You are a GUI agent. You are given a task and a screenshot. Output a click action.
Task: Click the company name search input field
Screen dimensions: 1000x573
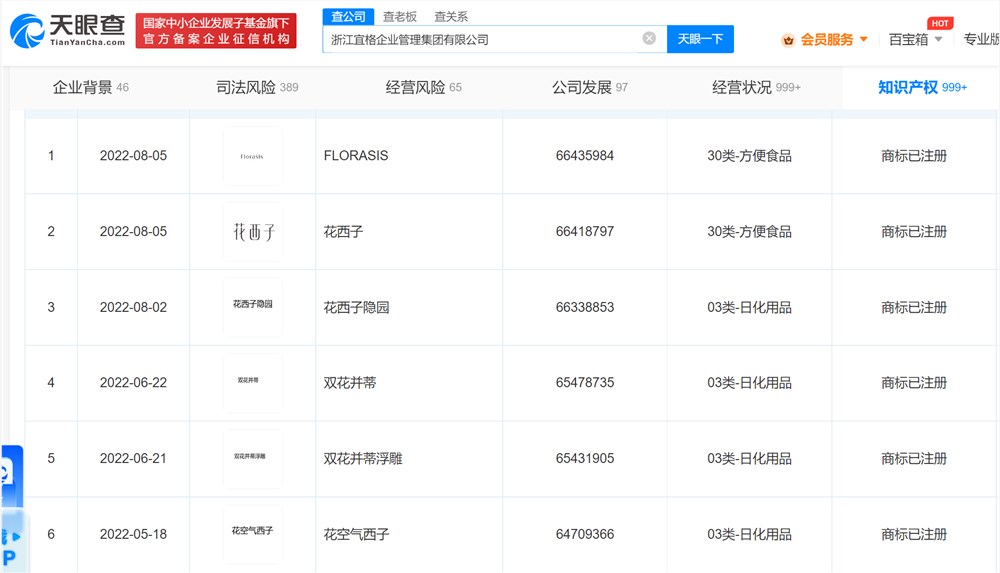point(480,39)
